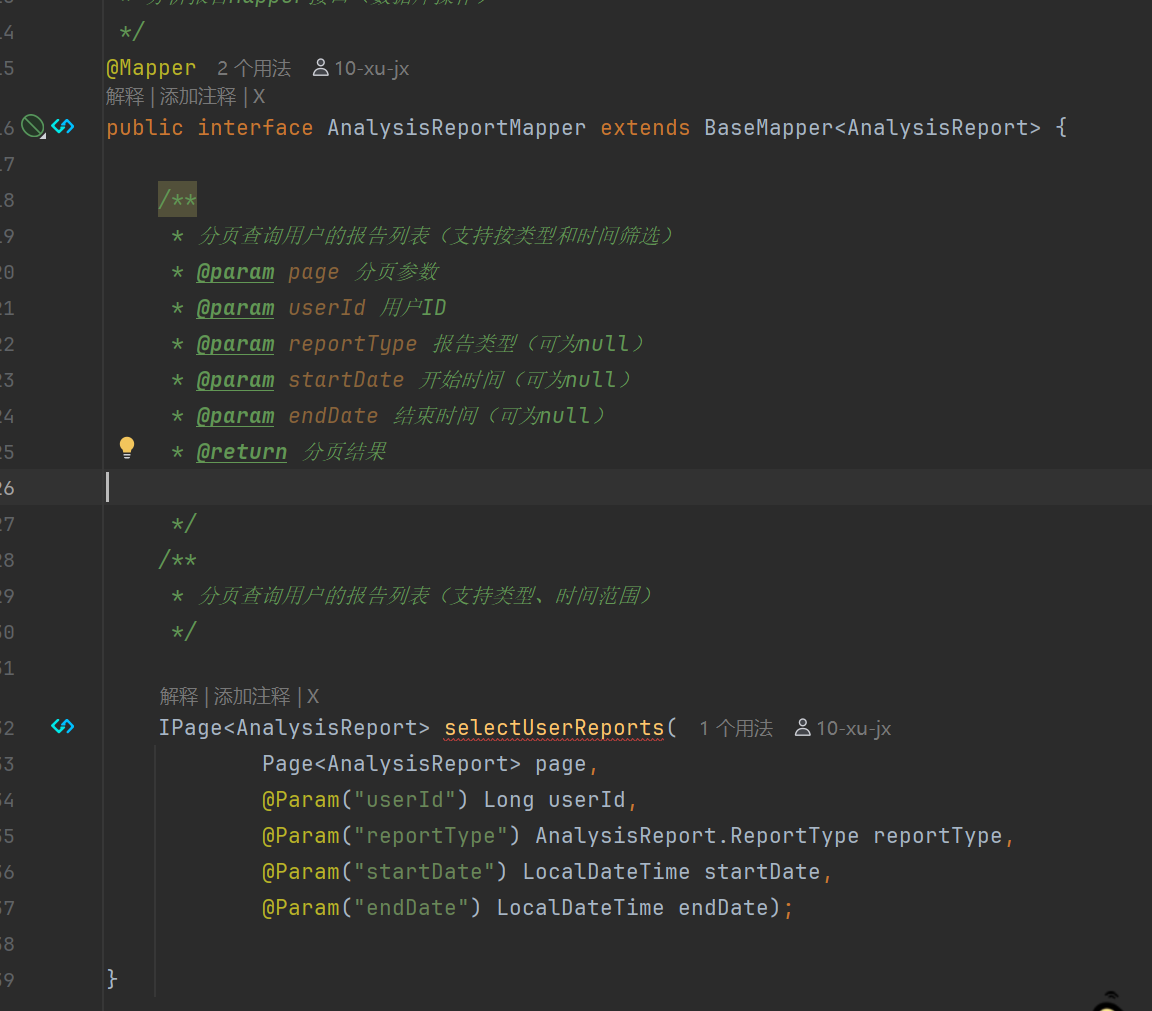Click the 'extends' keyword
The image size is (1152, 1011).
pyautogui.click(x=645, y=128)
